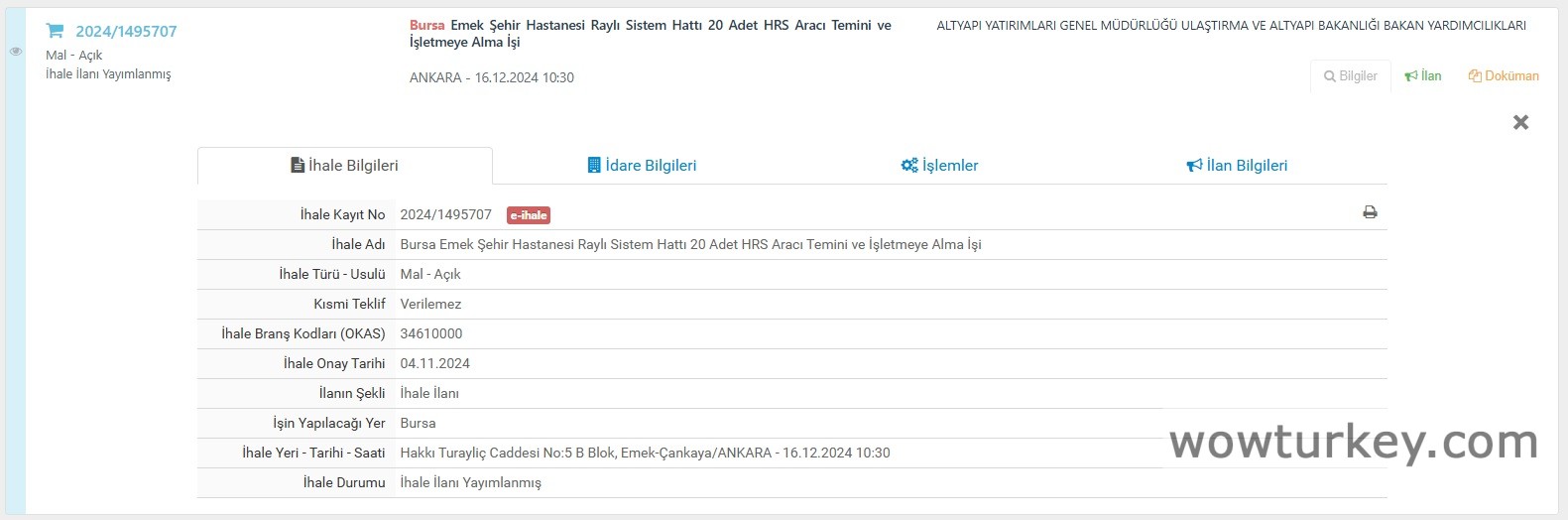The image size is (1568, 520).
Task: Toggle the eye icon beside the tender
Action: click(x=16, y=52)
